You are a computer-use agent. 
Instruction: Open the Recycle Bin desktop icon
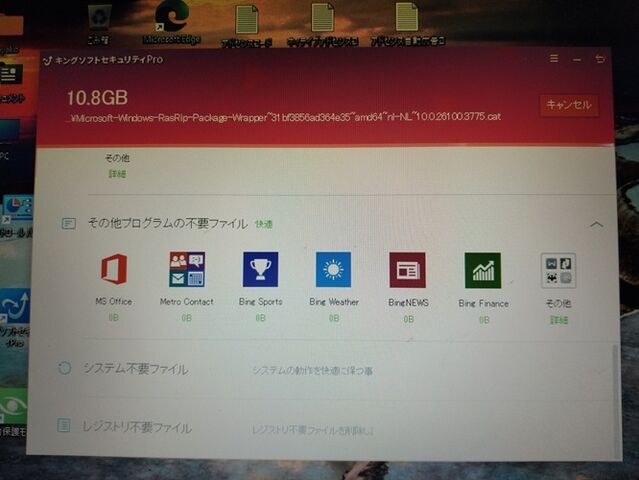(98, 24)
